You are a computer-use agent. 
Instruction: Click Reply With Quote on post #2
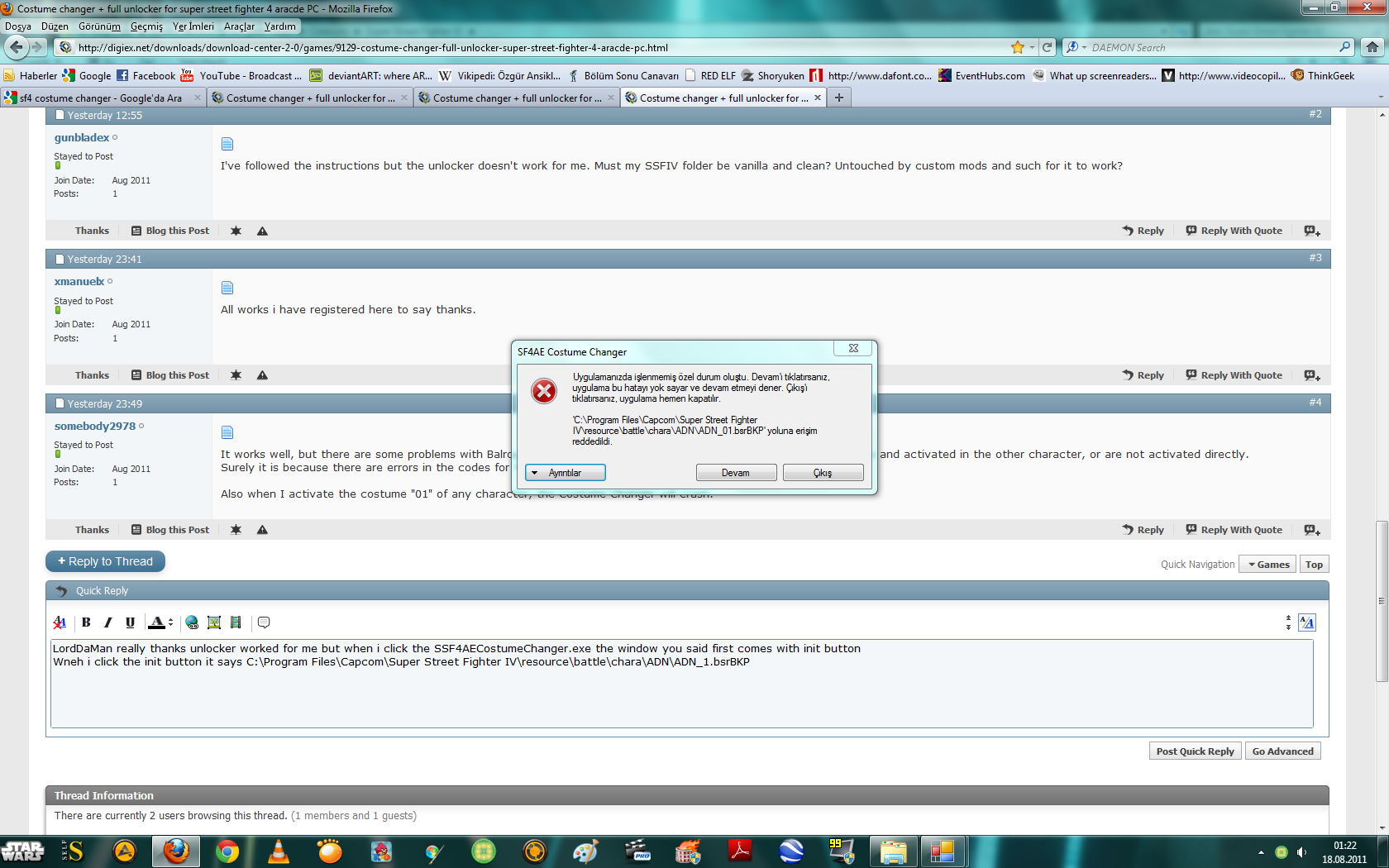click(1234, 231)
